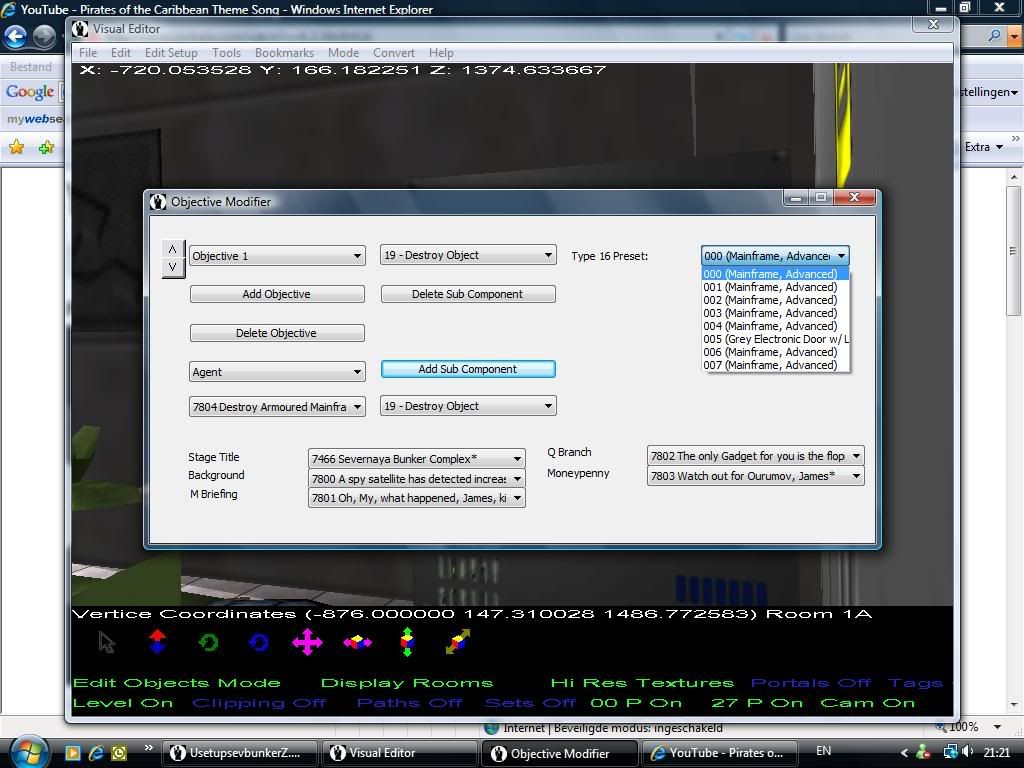Viewport: 1024px width, 768px height.
Task: Go back with Internet Explorer's back arrow
Action: tap(15, 37)
